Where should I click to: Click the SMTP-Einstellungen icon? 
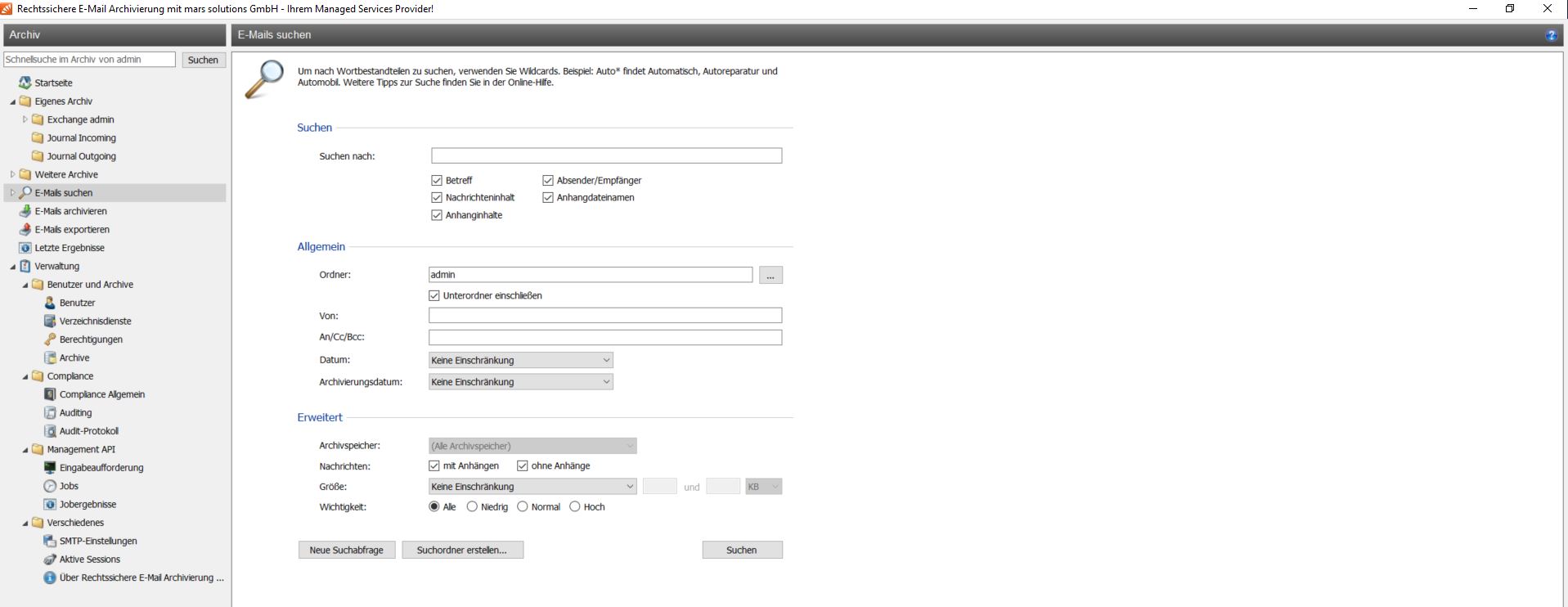(50, 541)
